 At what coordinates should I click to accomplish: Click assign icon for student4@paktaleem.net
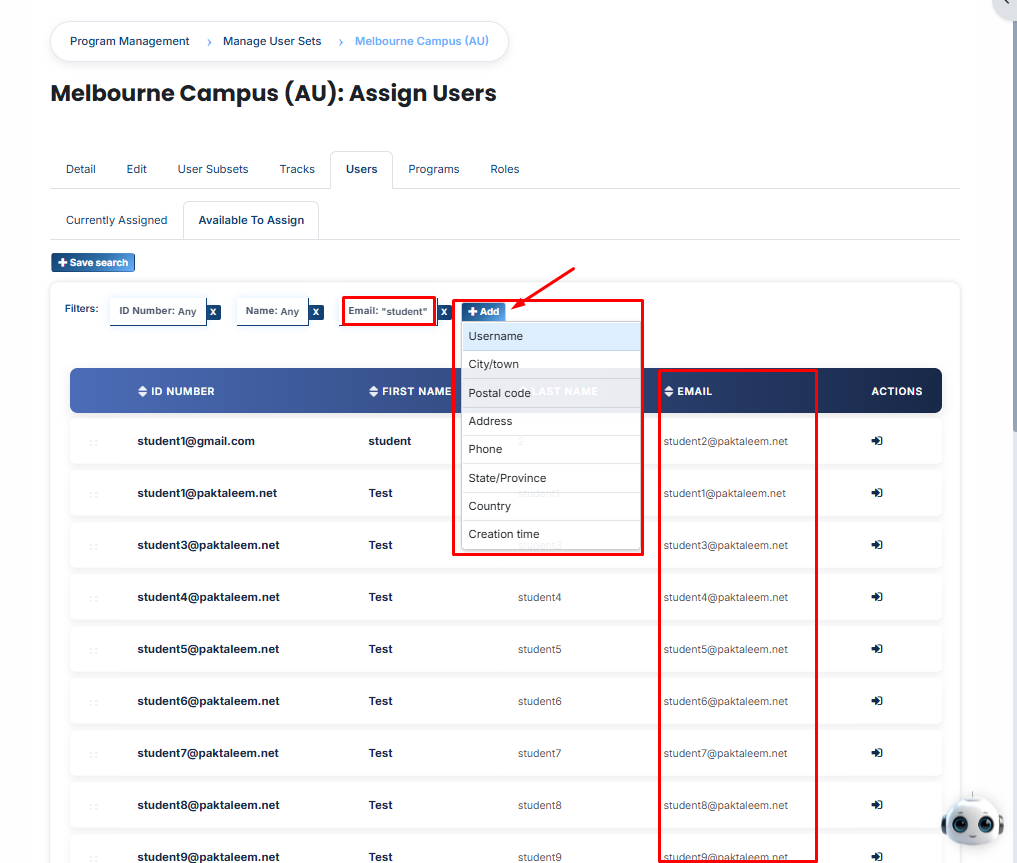pos(877,597)
